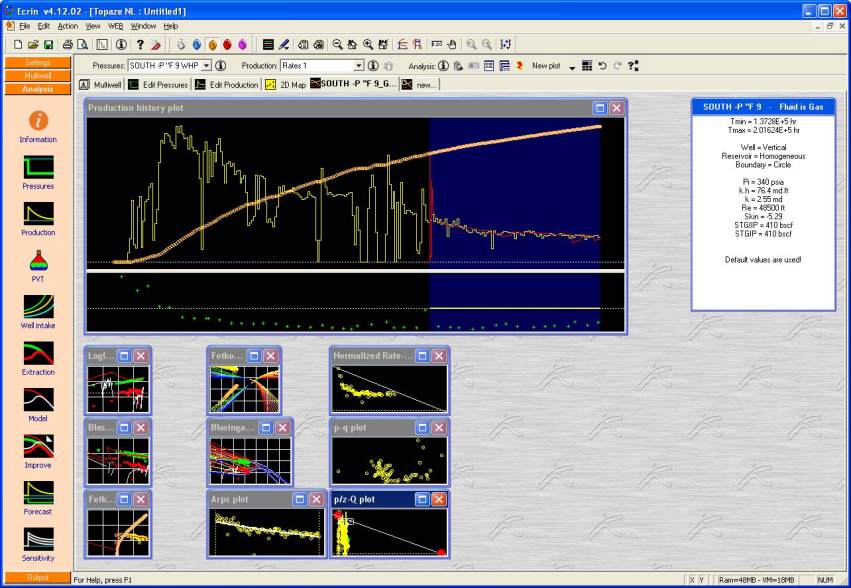This screenshot has height=588, width=851.
Task: Expand the Pressures dropdown list
Action: 206,66
